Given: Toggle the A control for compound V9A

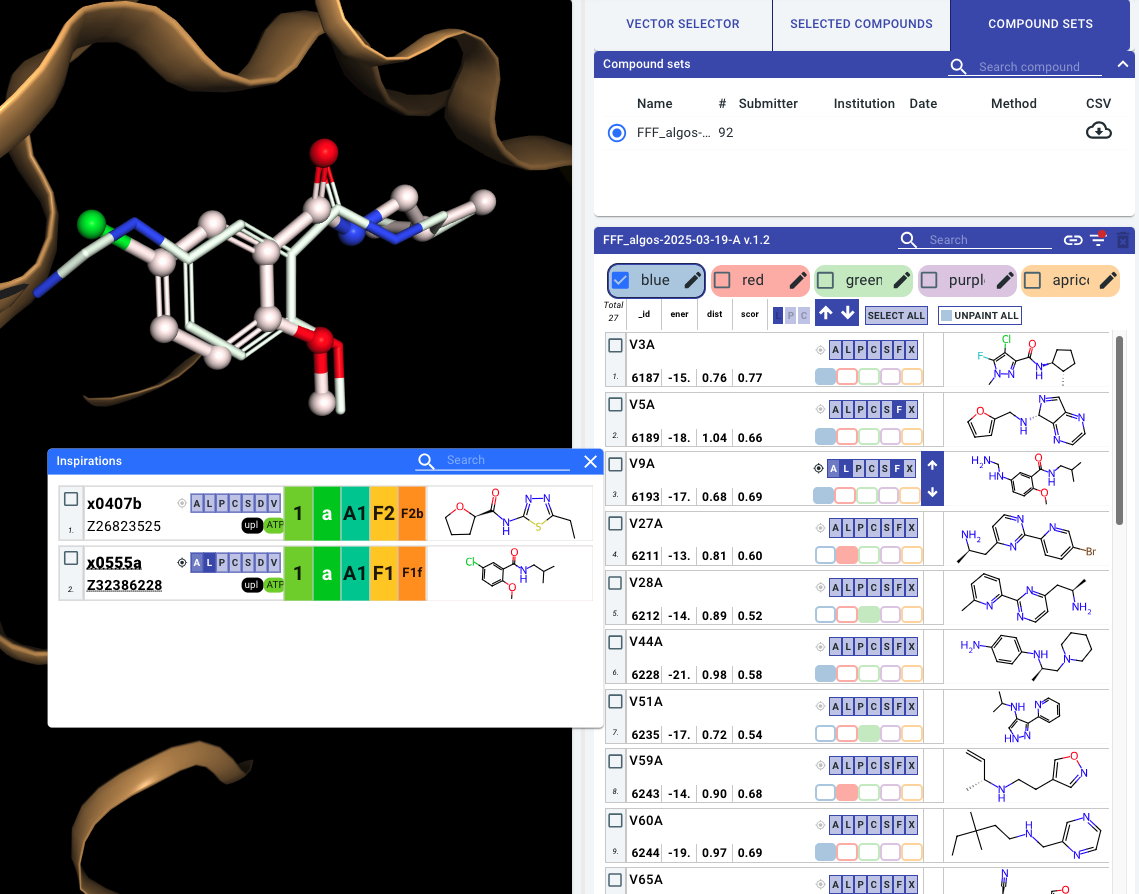Looking at the screenshot, I should click(833, 468).
